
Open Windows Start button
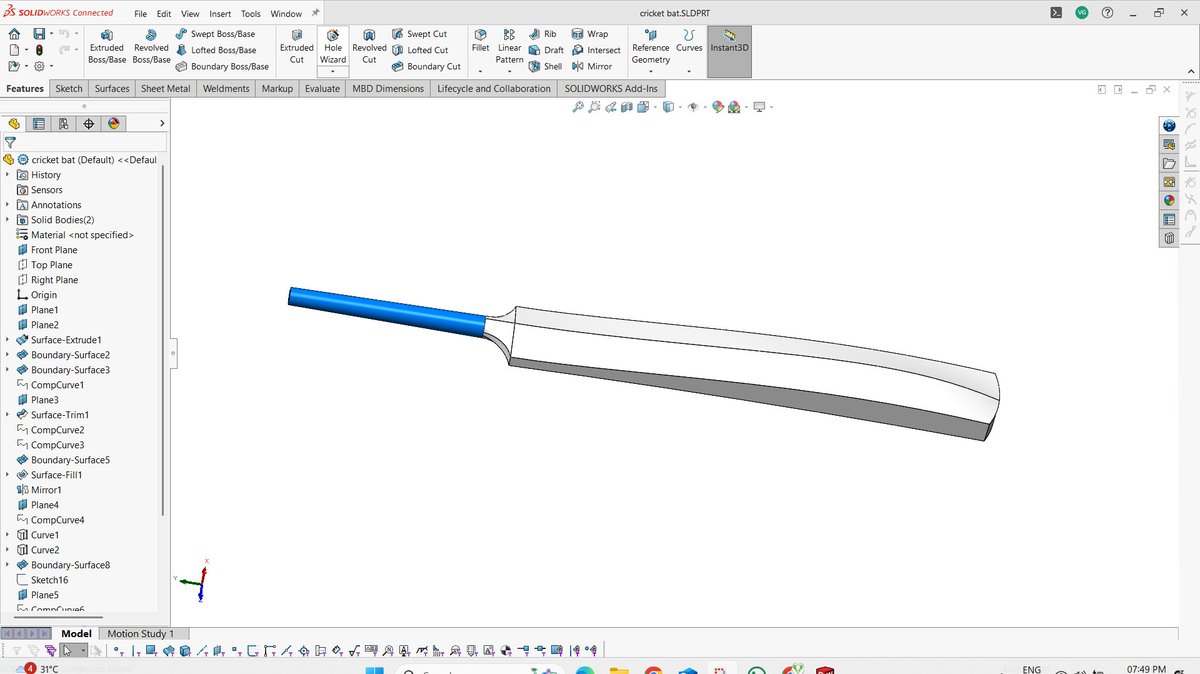tap(373, 669)
